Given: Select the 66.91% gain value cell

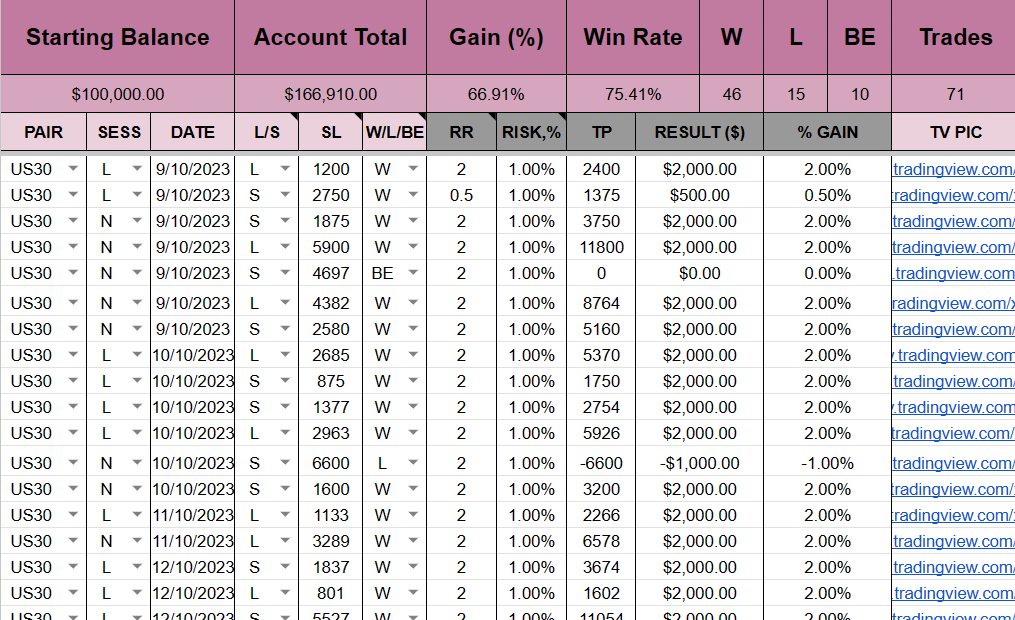Looking at the screenshot, I should [496, 94].
